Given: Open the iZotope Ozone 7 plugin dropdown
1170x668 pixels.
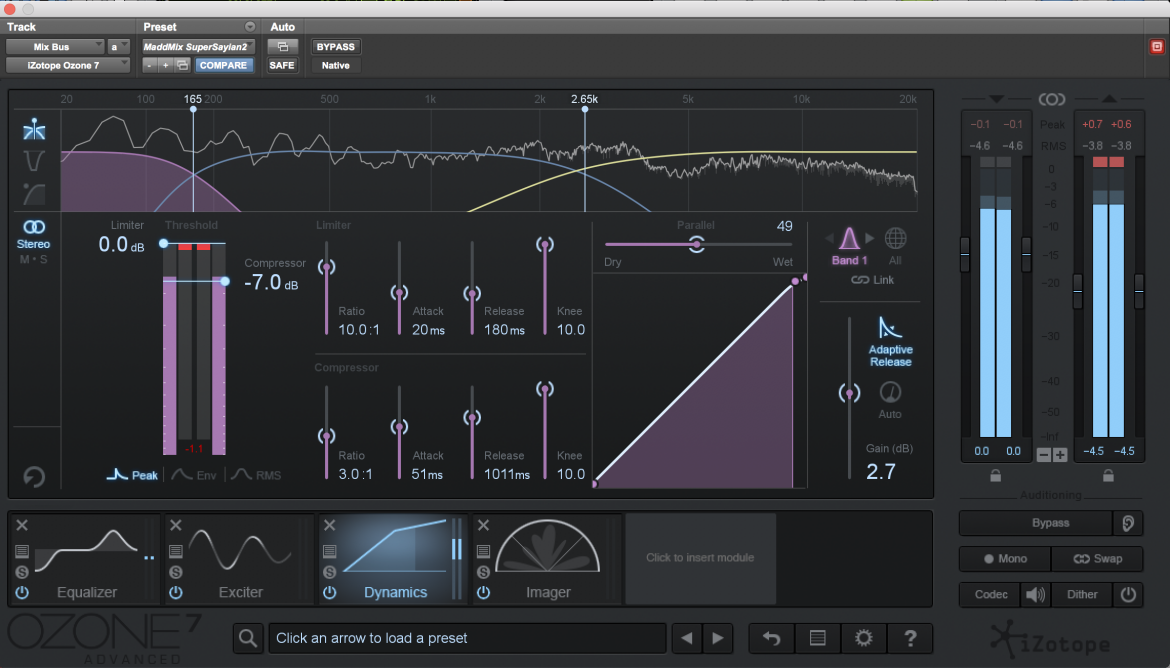Looking at the screenshot, I should pos(68,65).
